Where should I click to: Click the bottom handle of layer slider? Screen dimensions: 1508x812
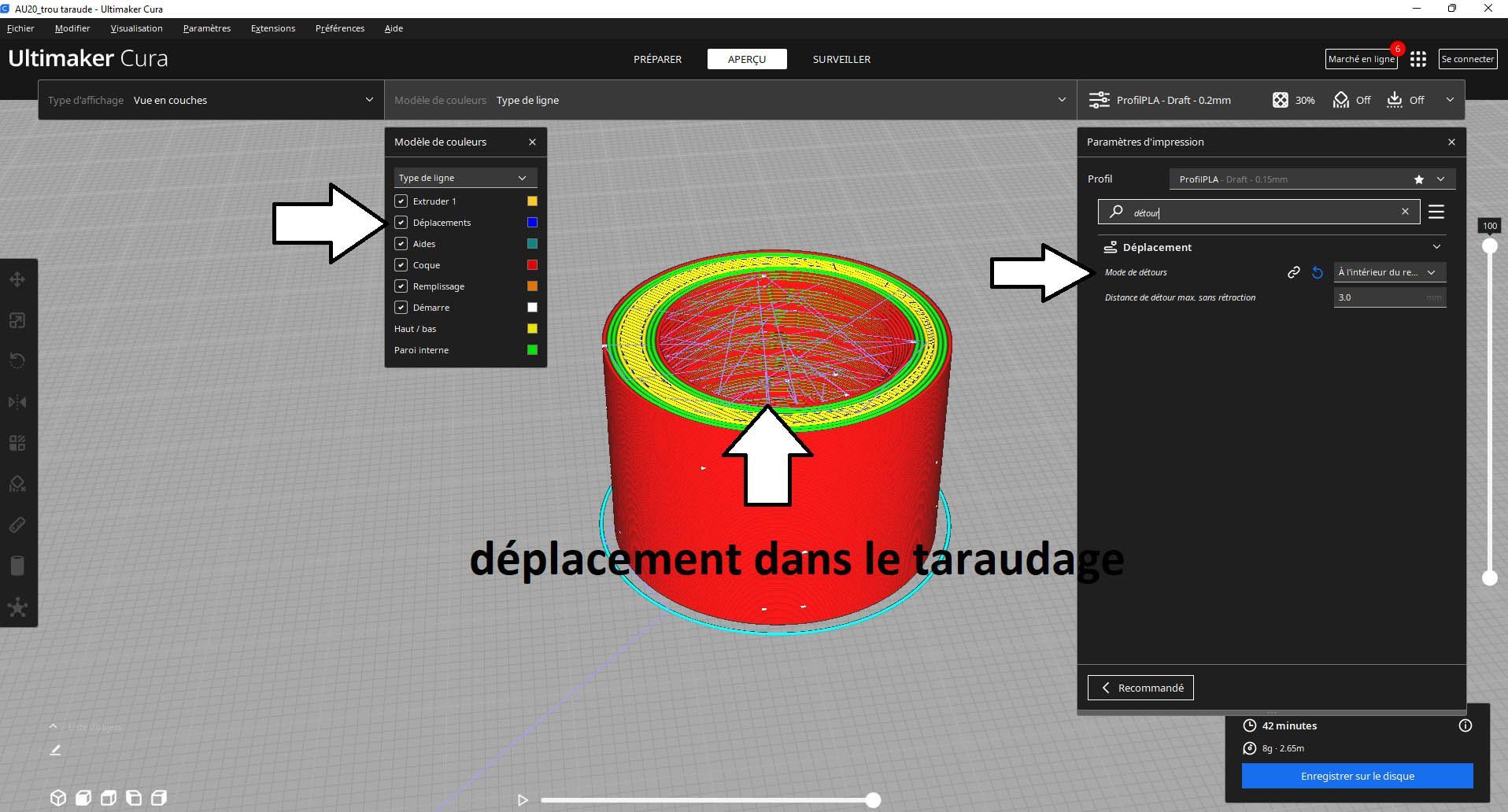tap(1490, 578)
